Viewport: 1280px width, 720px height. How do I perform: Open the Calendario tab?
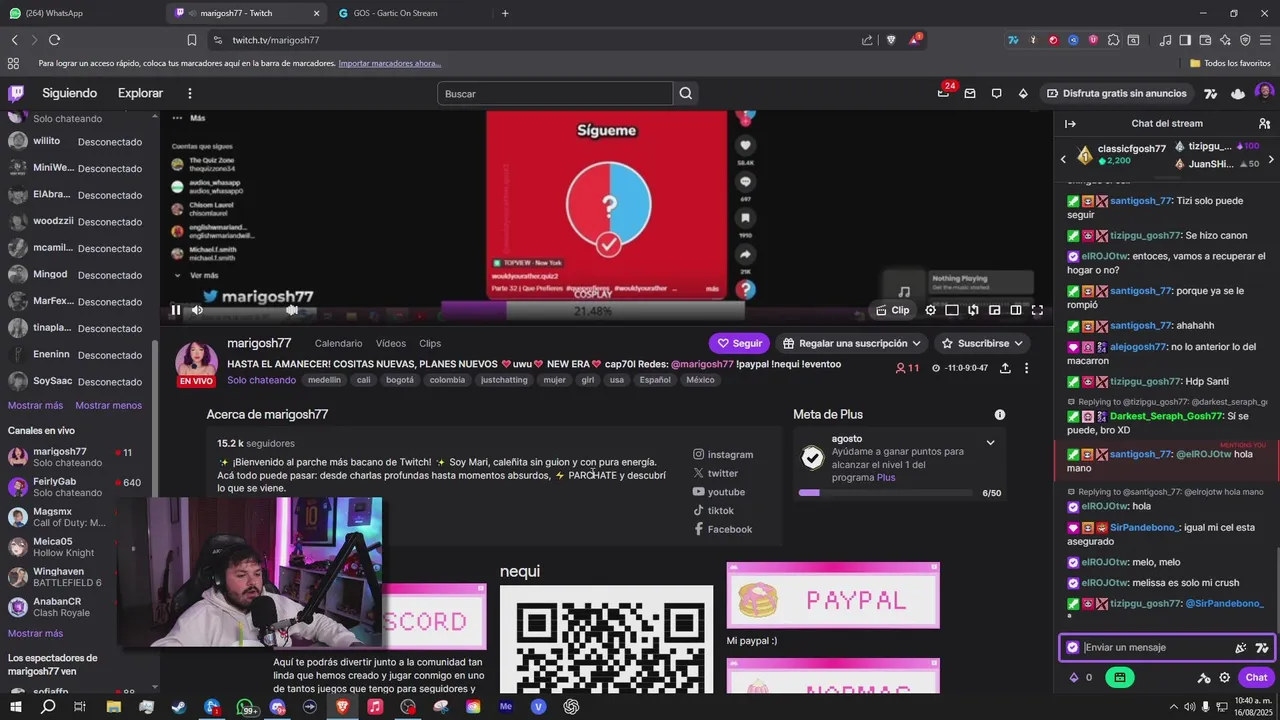click(338, 343)
